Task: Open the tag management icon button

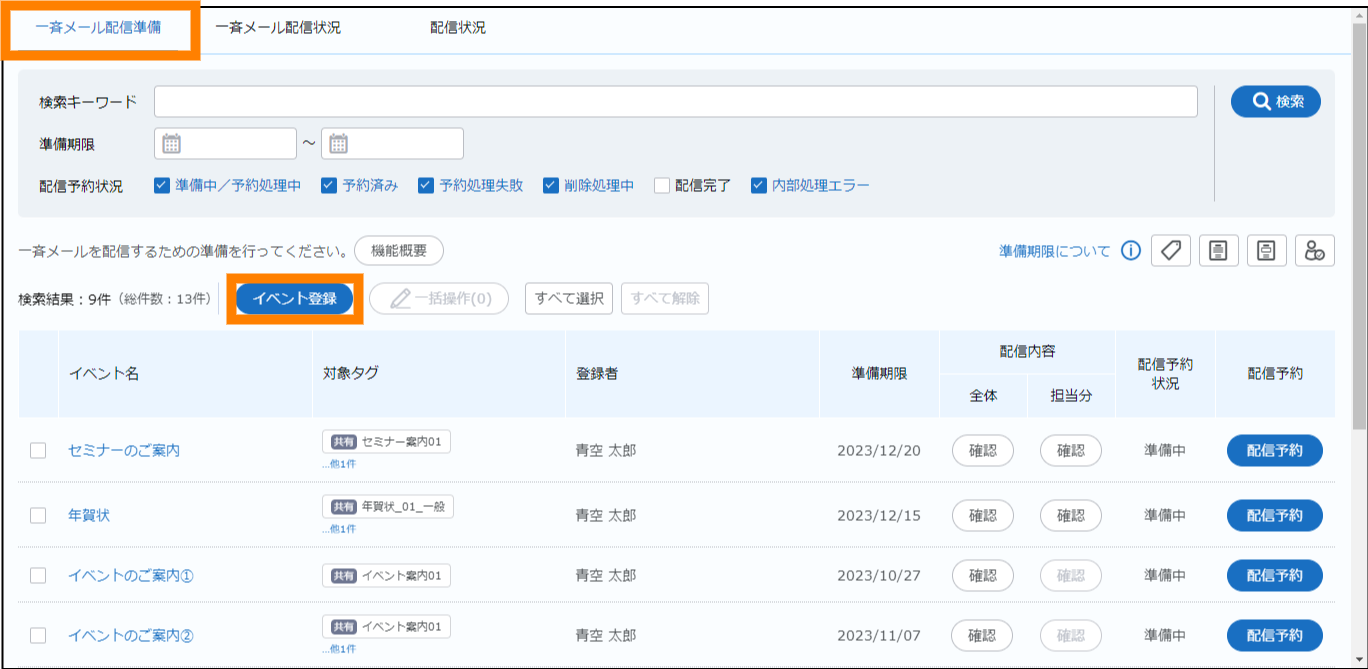Action: 1171,251
